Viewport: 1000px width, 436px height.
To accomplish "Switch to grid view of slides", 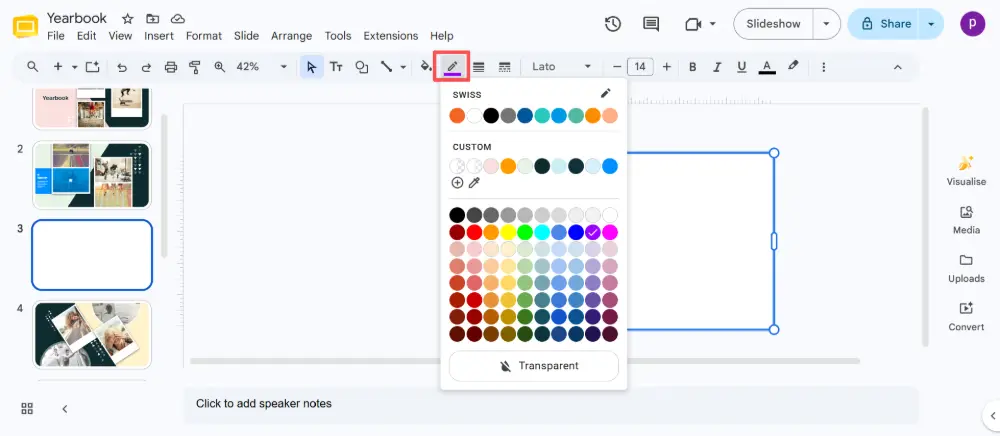I will click(27, 409).
